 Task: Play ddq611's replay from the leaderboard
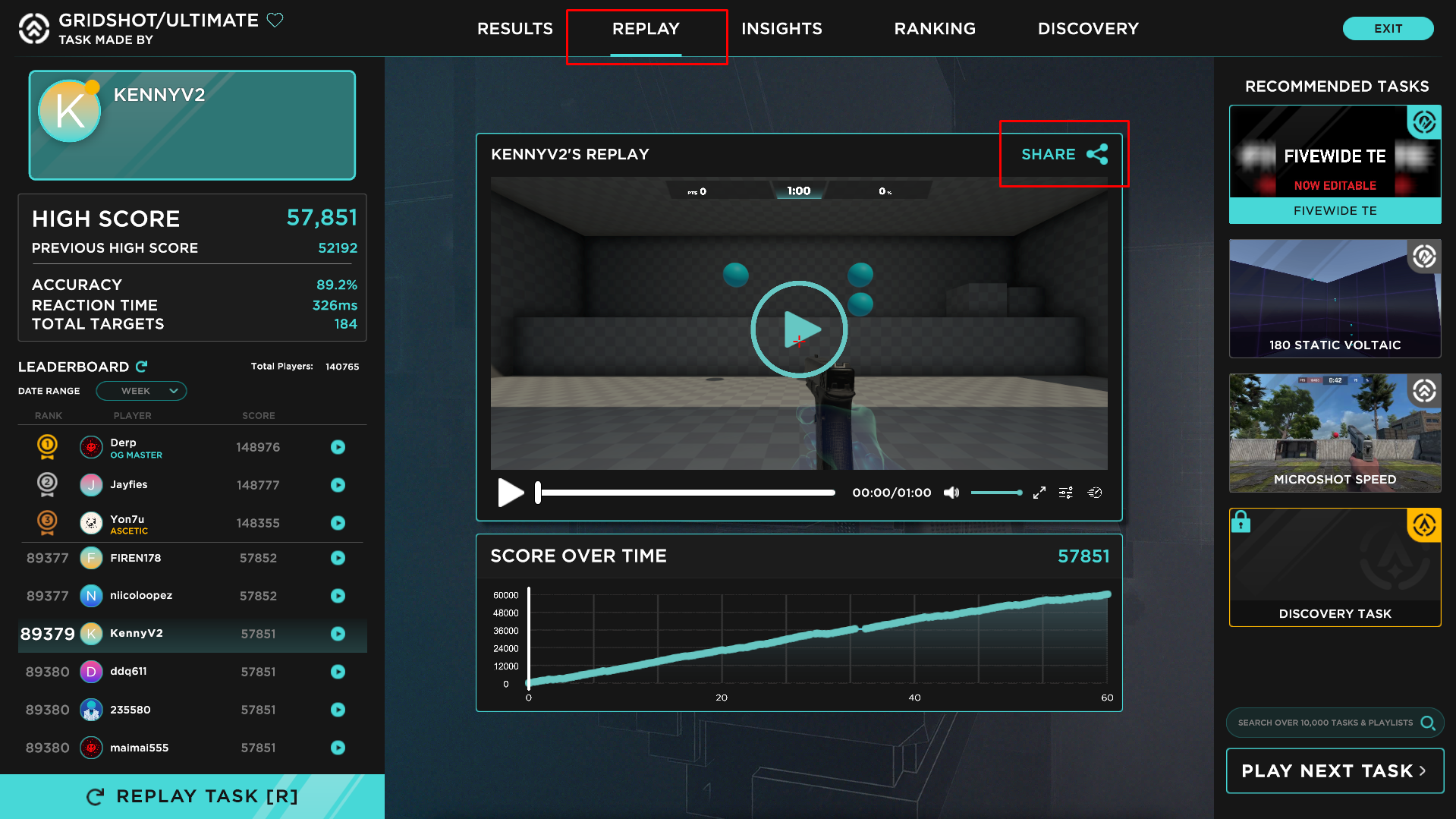(x=338, y=672)
